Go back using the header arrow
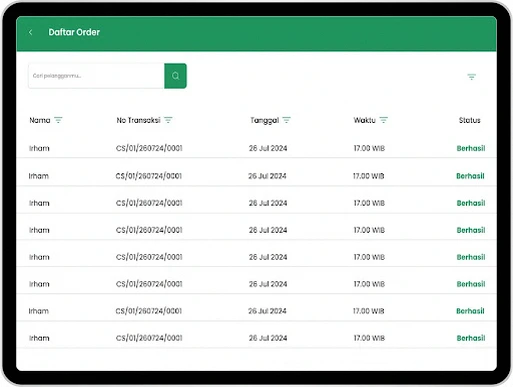Image resolution: width=513 pixels, height=387 pixels. tap(30, 32)
